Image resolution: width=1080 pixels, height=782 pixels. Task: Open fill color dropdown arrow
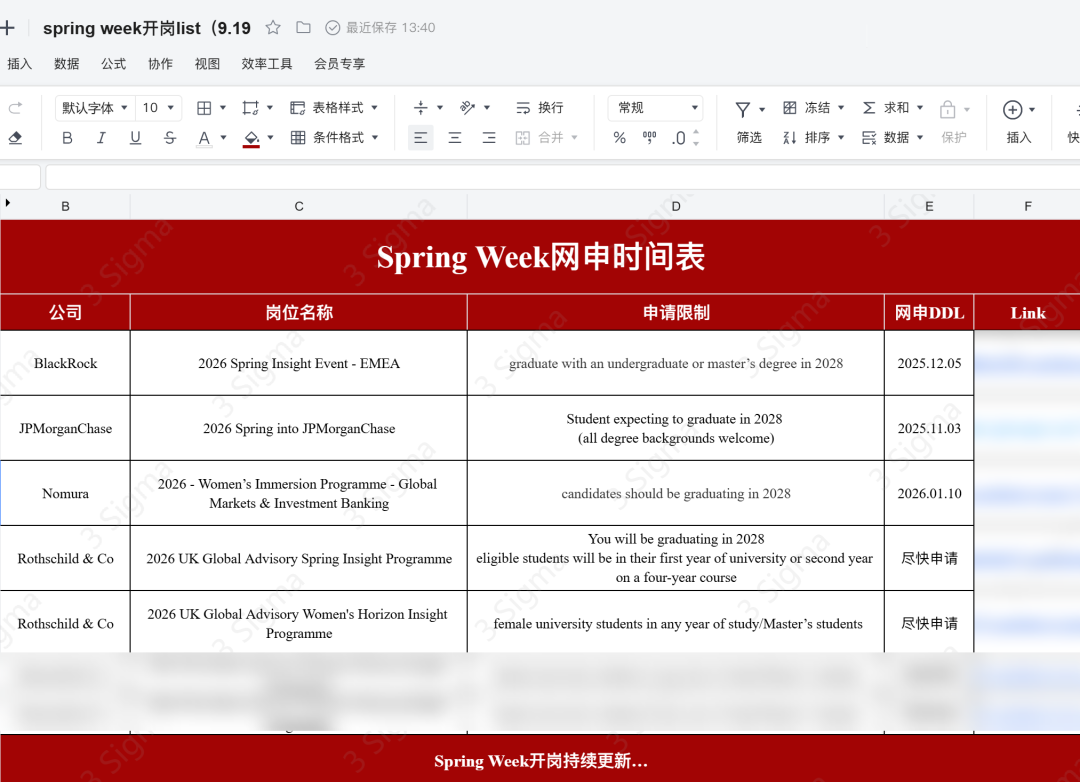tap(270, 138)
